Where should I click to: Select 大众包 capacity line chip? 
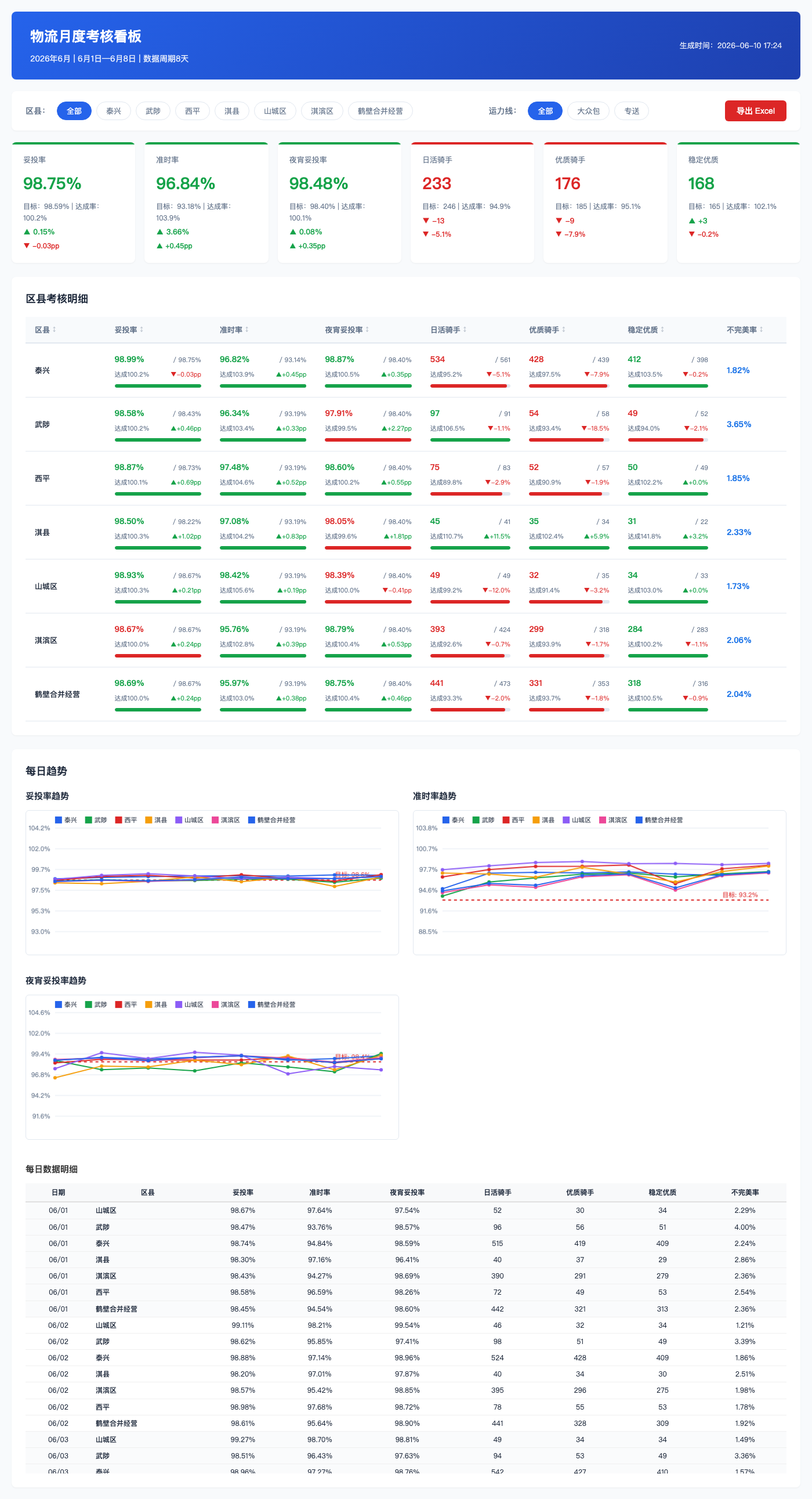coord(588,111)
